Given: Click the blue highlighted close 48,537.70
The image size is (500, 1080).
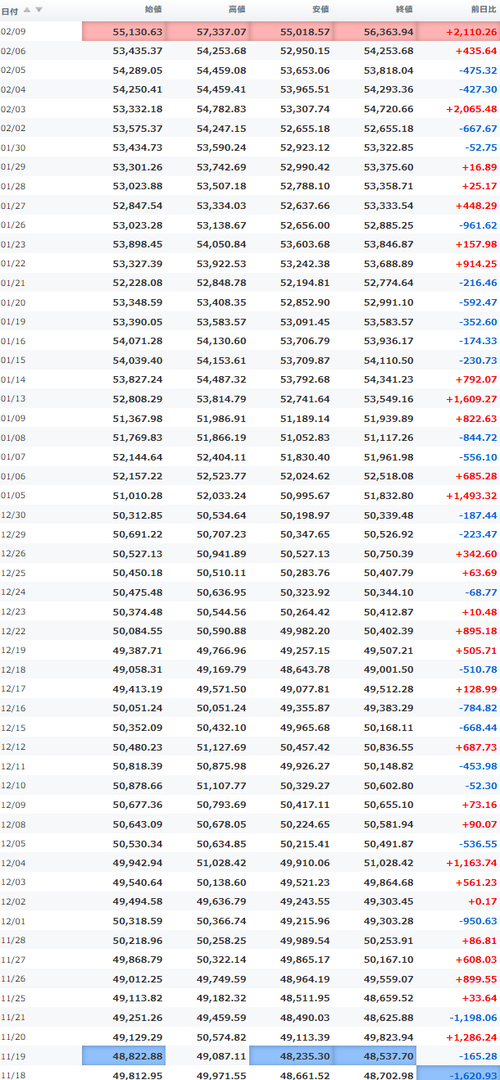Looking at the screenshot, I should [375, 1055].
